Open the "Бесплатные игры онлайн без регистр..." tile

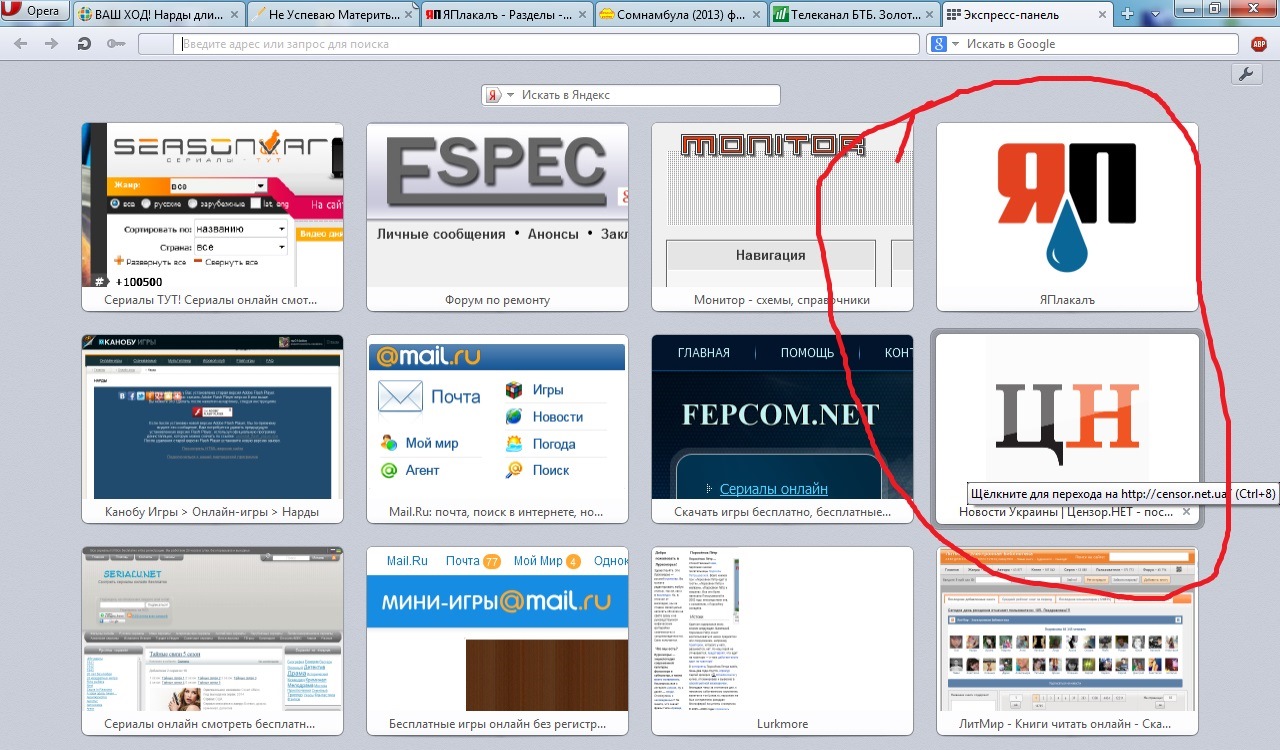[x=497, y=641]
